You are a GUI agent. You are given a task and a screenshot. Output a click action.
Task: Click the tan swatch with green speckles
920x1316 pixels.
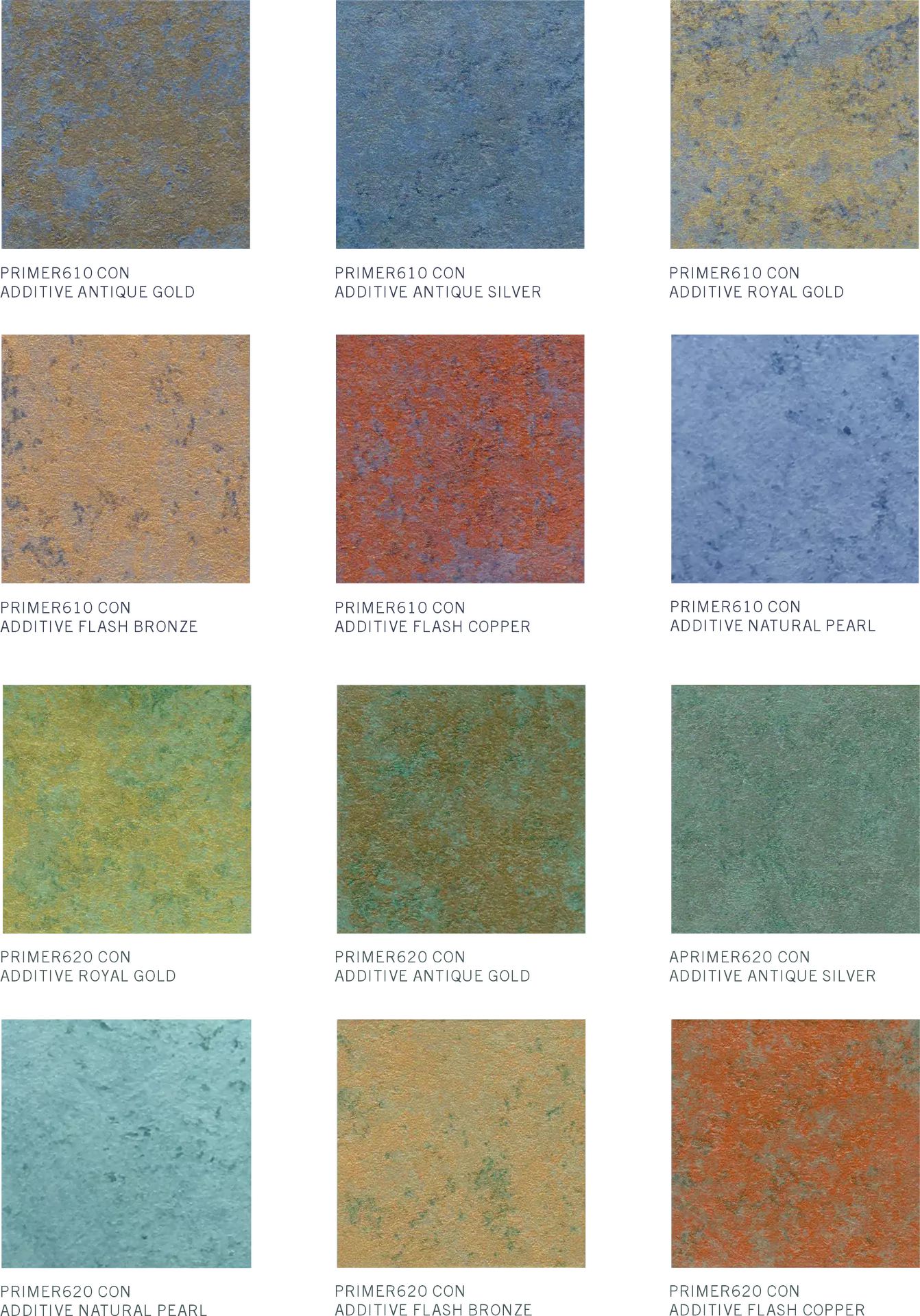(x=463, y=1143)
